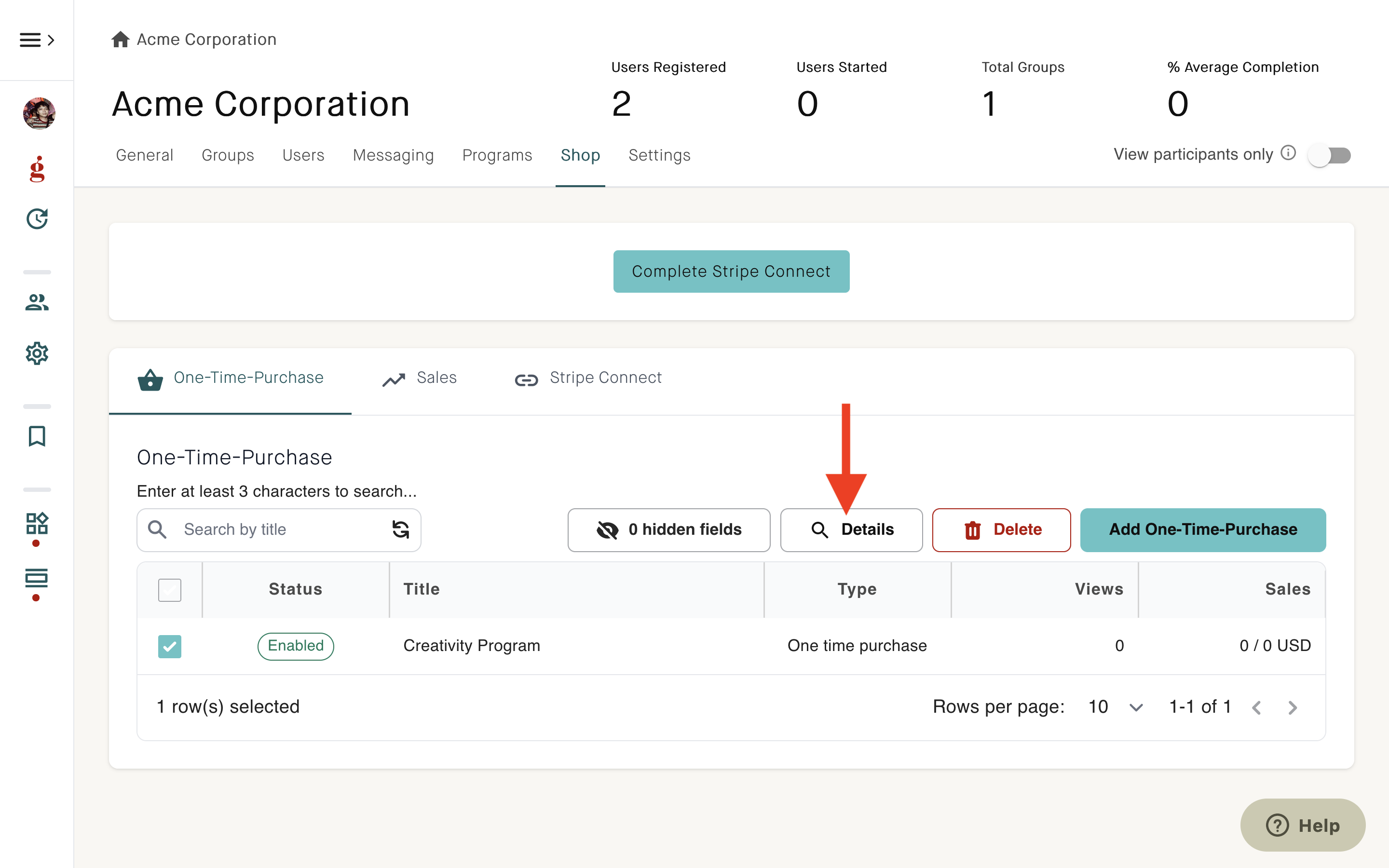
Task: Select the Shop tab
Action: [580, 155]
